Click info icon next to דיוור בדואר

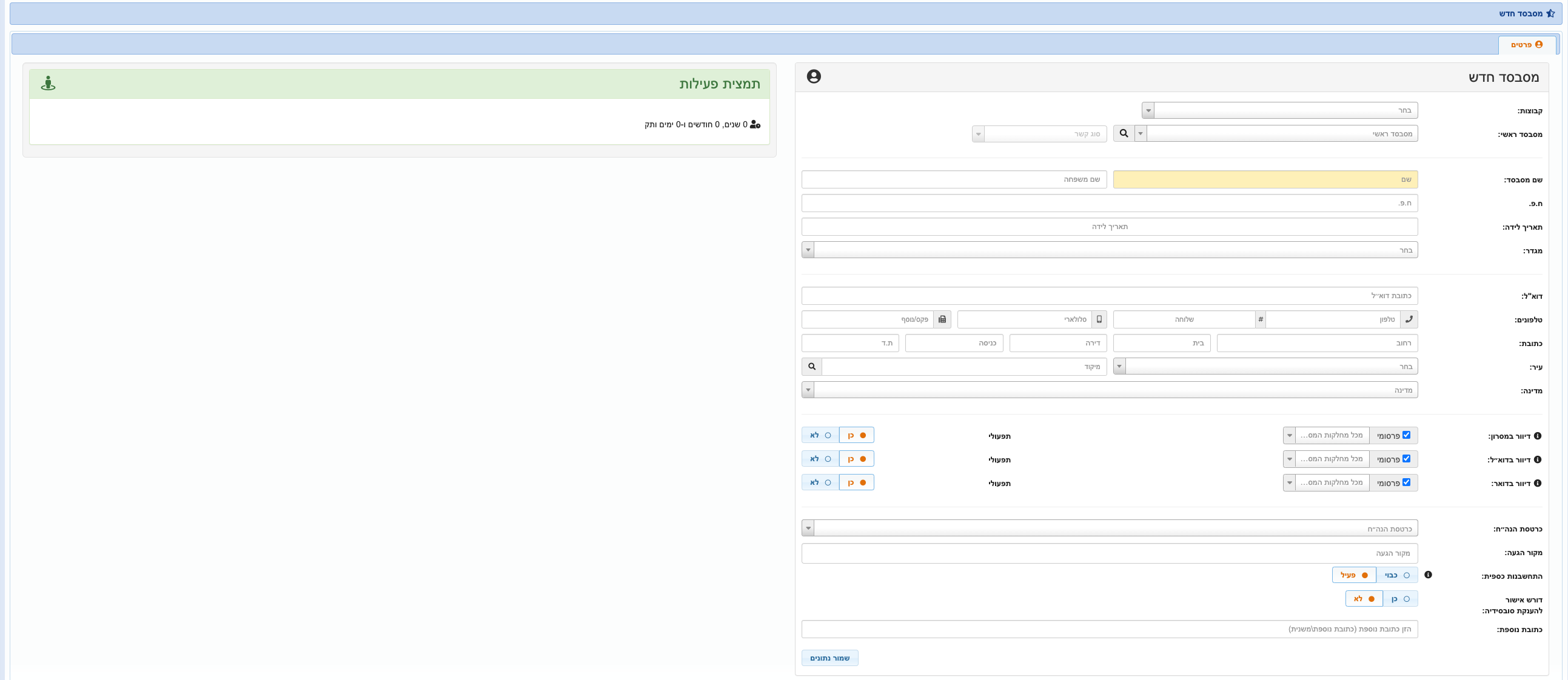pos(1538,483)
